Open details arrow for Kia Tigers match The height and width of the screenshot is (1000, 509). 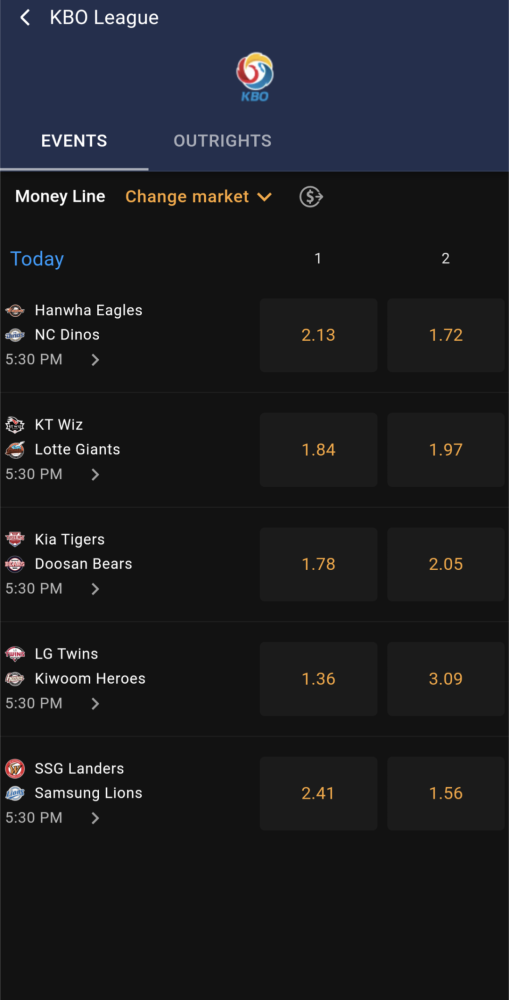[x=95, y=589]
